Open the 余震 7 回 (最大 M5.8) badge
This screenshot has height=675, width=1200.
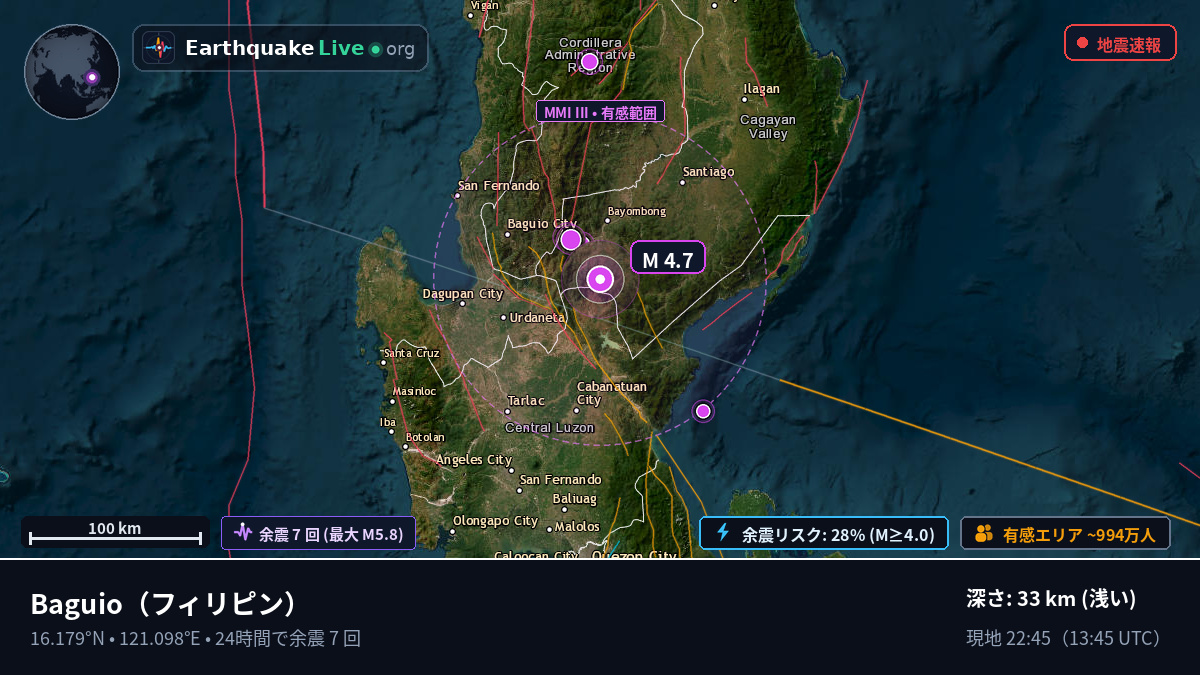click(x=318, y=533)
